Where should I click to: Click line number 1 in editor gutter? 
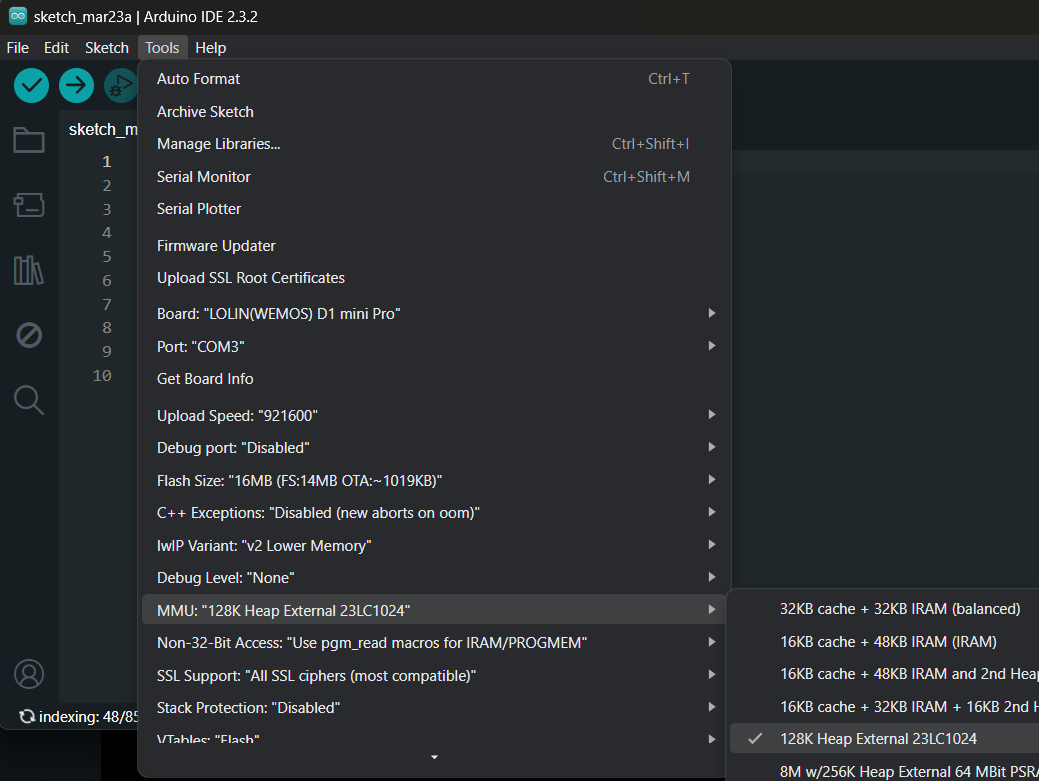[x=107, y=162]
